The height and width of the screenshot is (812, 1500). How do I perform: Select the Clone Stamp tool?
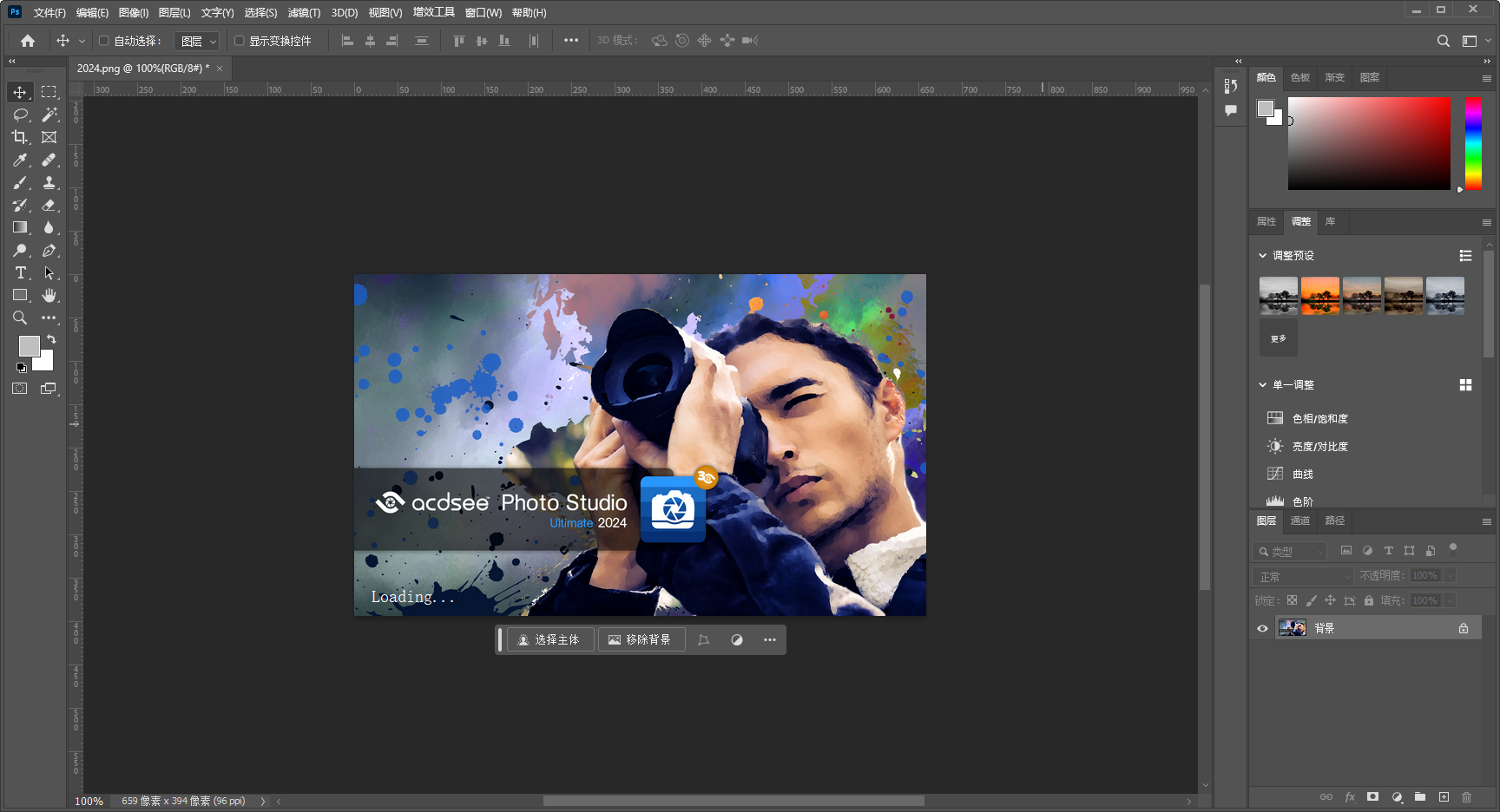click(x=49, y=182)
